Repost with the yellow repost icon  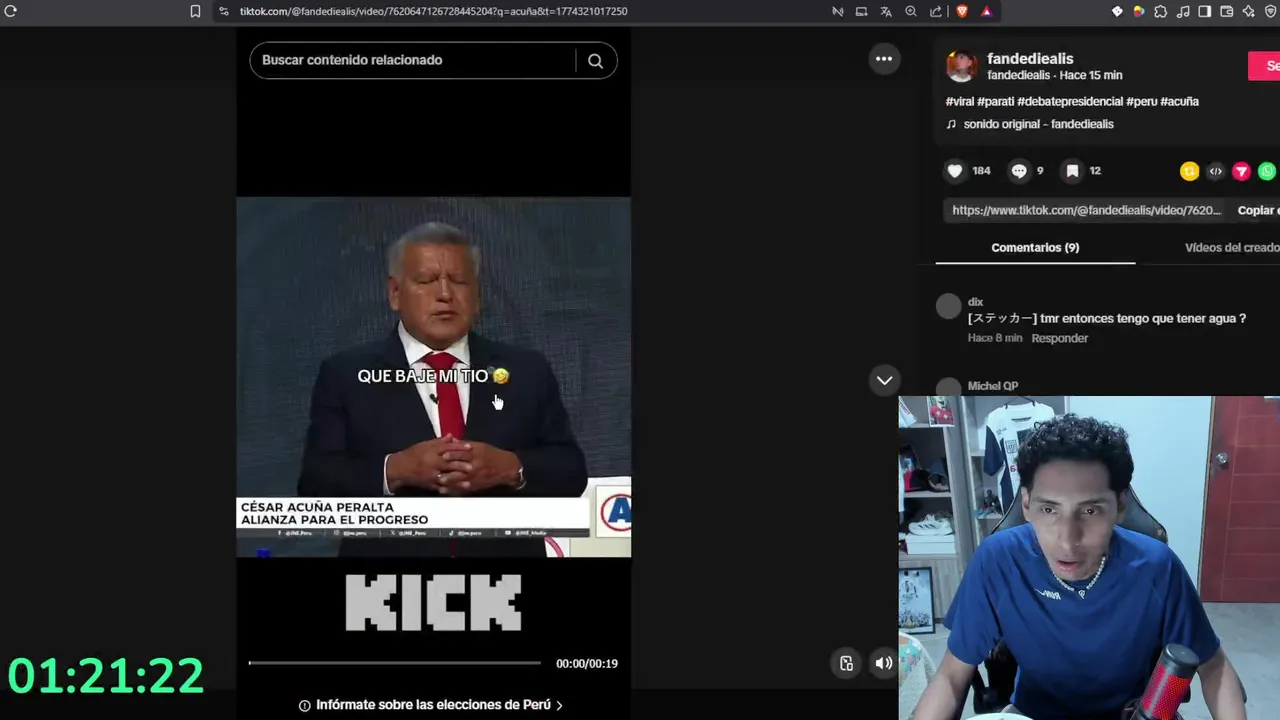1189,171
